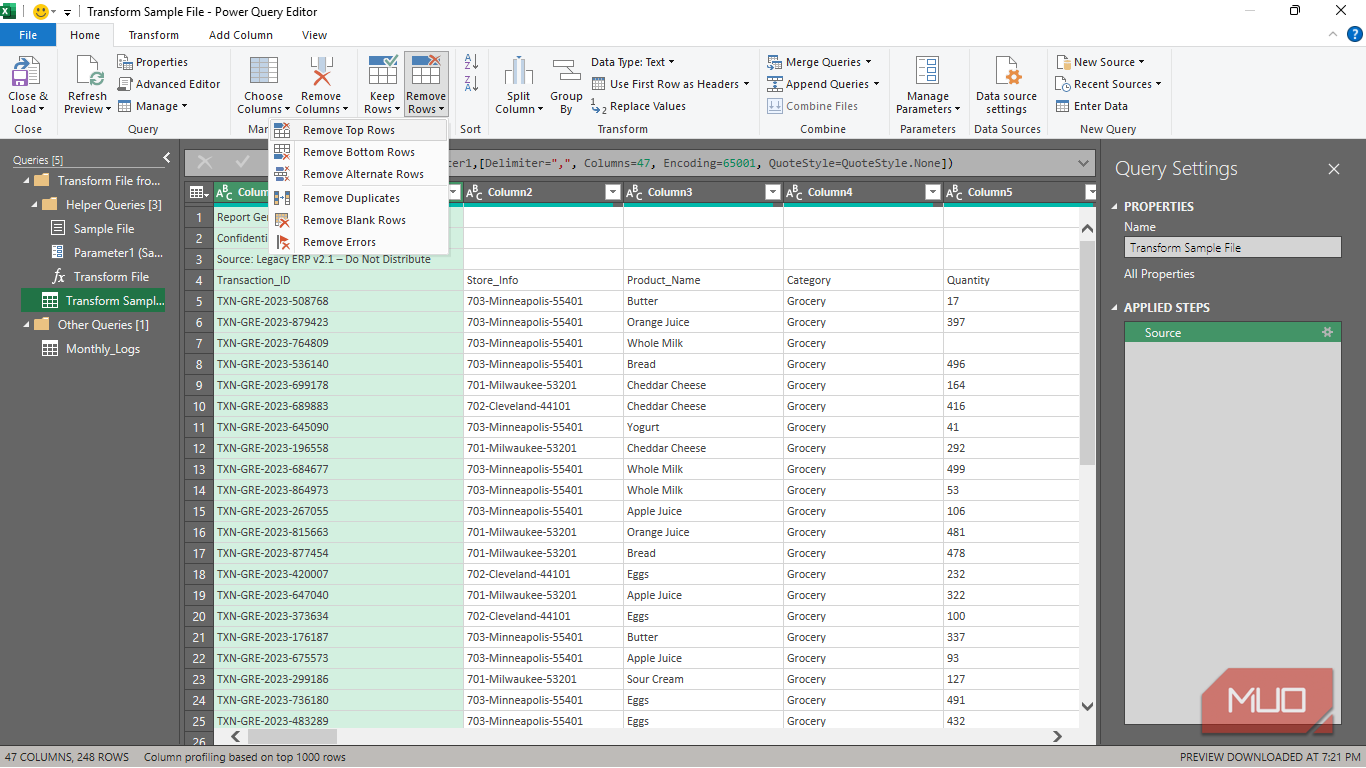Click the Split Column icon
1366x768 pixels.
(x=519, y=72)
